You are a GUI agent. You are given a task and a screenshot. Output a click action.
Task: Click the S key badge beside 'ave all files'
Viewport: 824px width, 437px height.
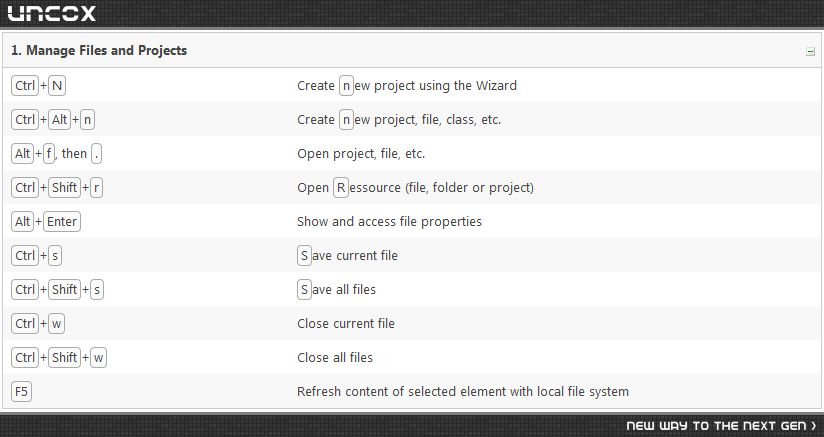coord(304,289)
